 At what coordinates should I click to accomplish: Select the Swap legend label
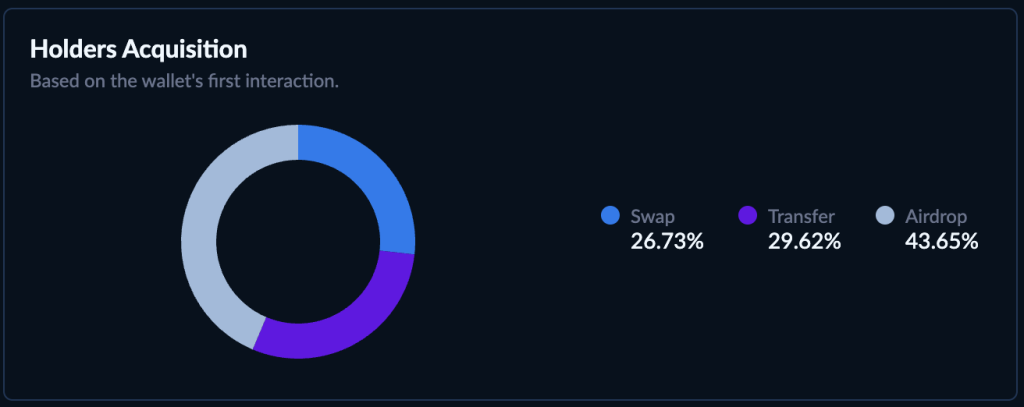click(652, 216)
